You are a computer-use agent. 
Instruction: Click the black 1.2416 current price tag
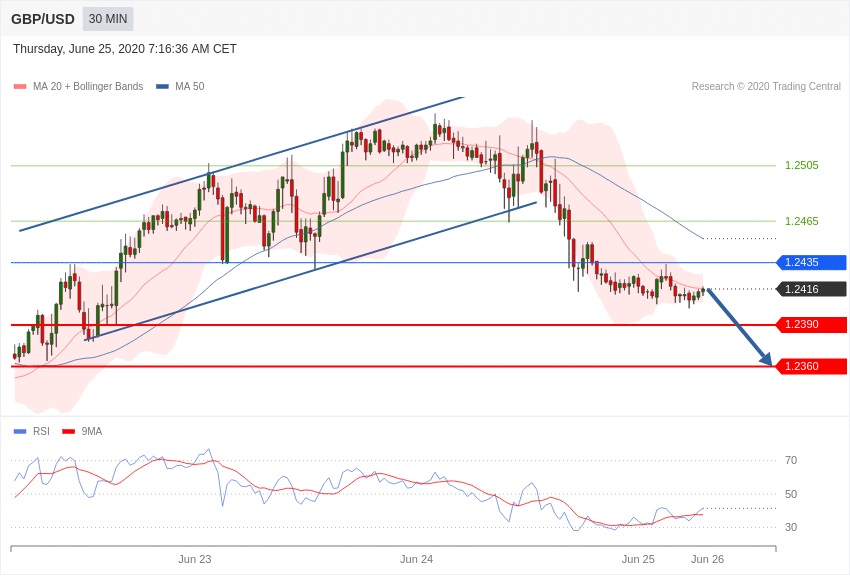coord(812,289)
